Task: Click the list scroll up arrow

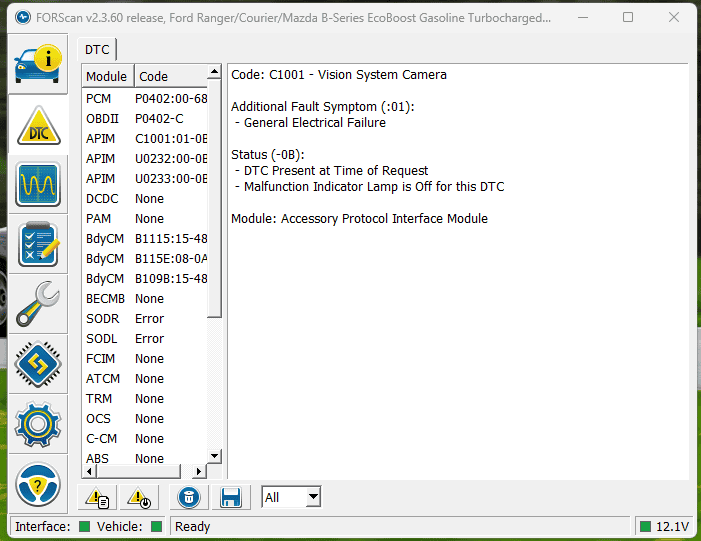Action: coord(215,72)
